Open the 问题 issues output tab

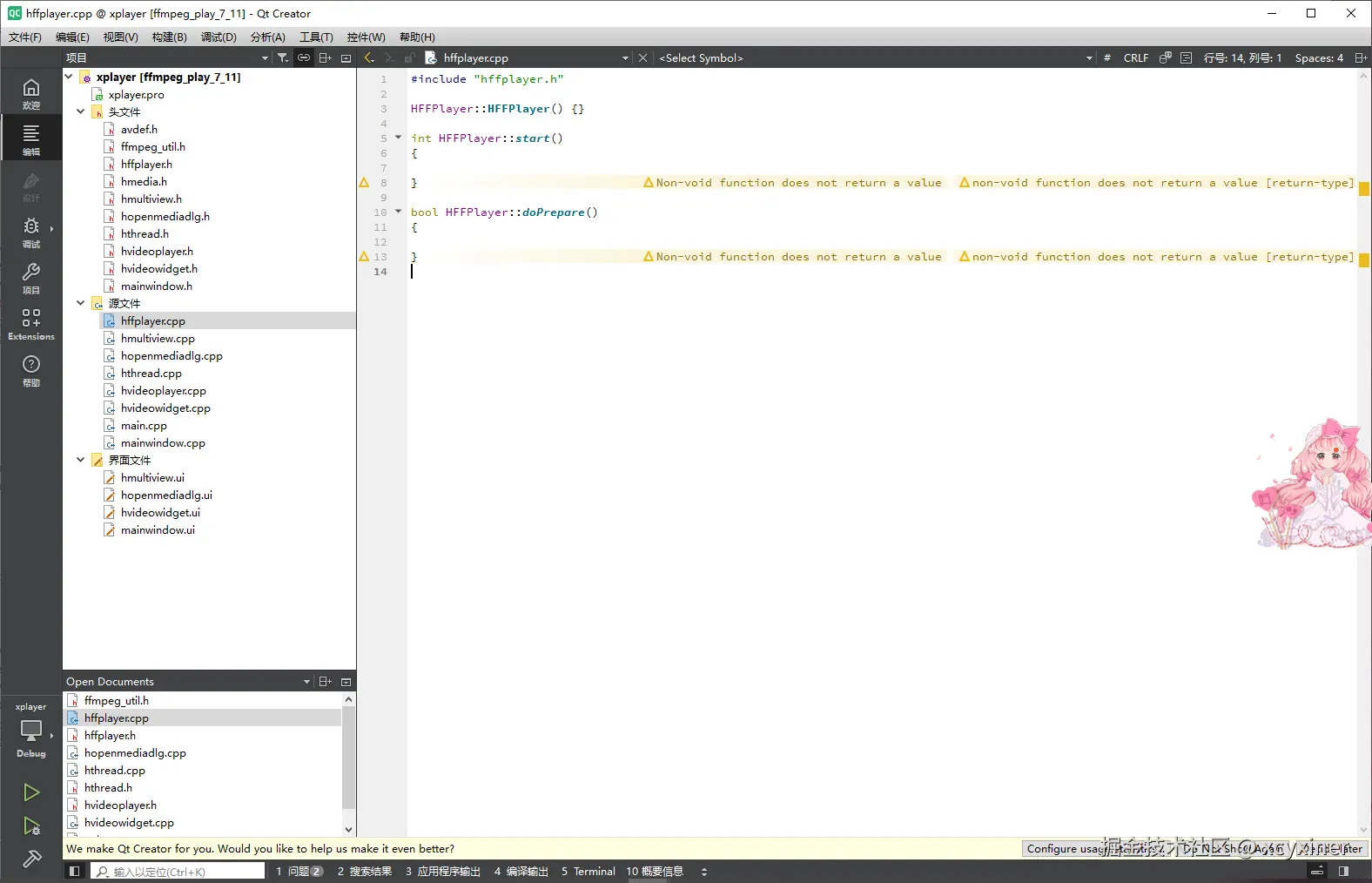click(x=299, y=871)
